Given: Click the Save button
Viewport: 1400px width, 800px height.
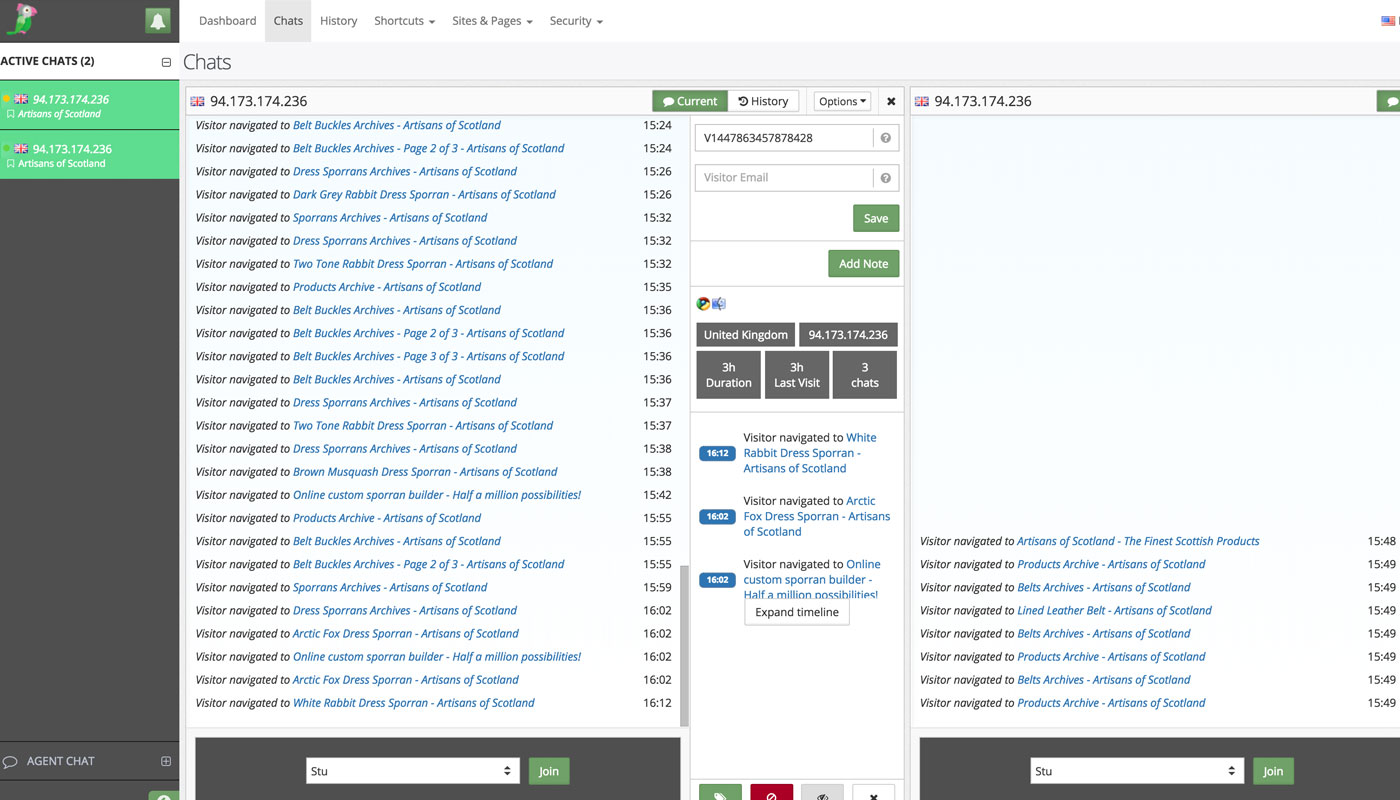Looking at the screenshot, I should pyautogui.click(x=876, y=218).
